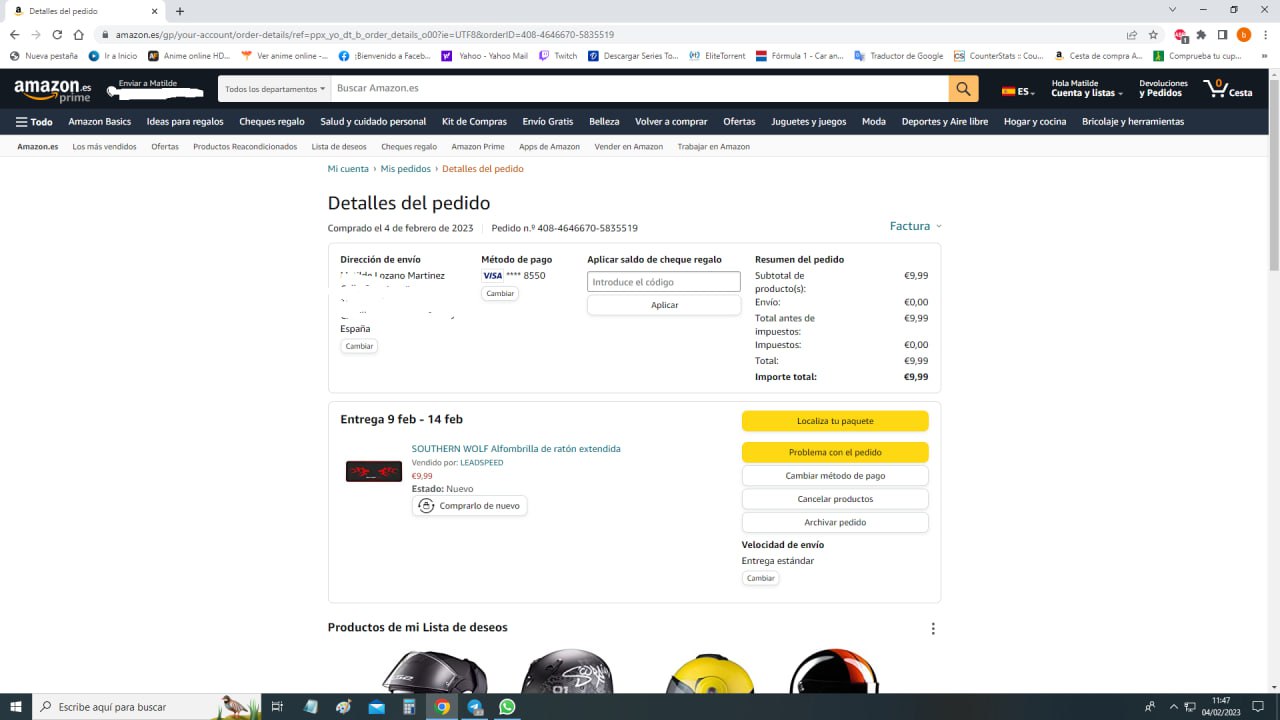Go to Mi cuenta breadcrumb
This screenshot has height=720, width=1280.
point(348,169)
